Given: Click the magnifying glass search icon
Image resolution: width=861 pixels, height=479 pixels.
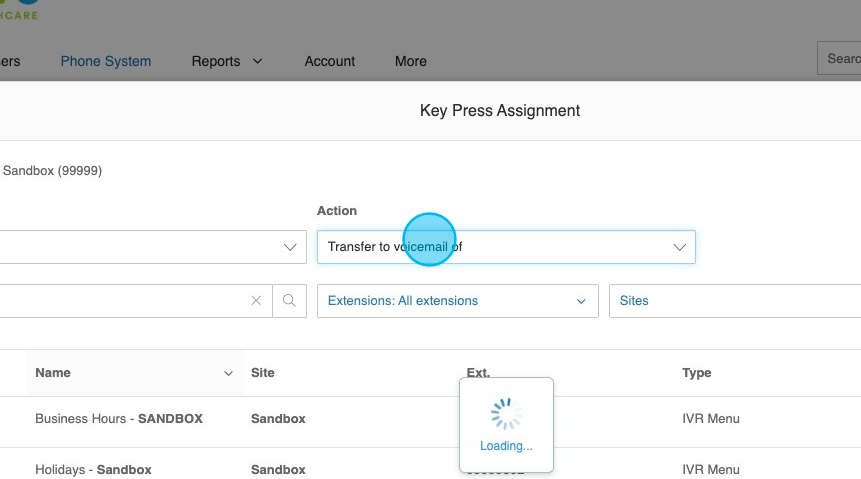Looking at the screenshot, I should 289,301.
